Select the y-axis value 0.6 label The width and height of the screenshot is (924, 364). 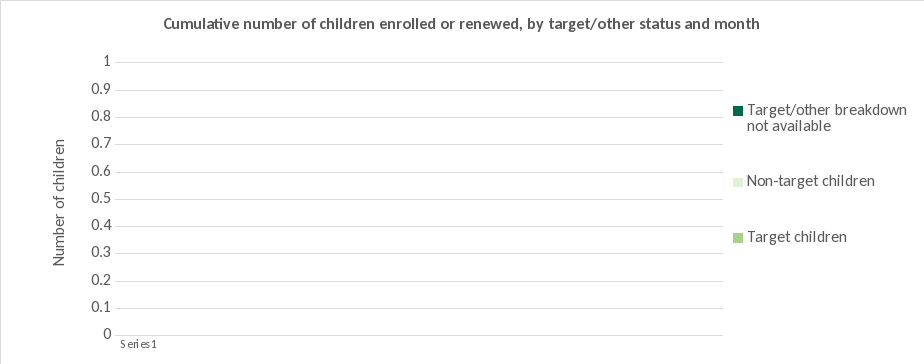100,171
